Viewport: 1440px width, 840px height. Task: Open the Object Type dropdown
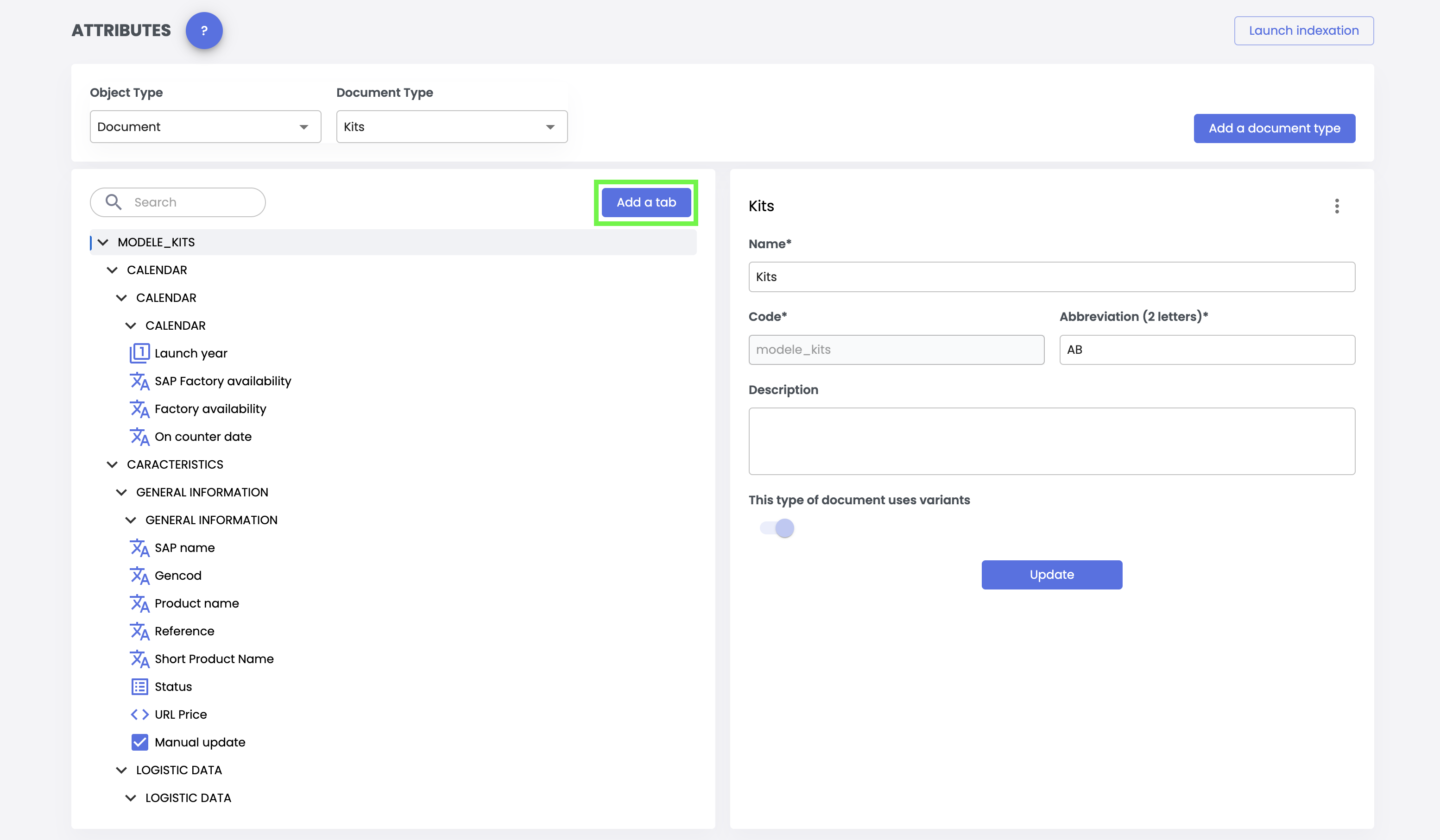click(x=205, y=127)
